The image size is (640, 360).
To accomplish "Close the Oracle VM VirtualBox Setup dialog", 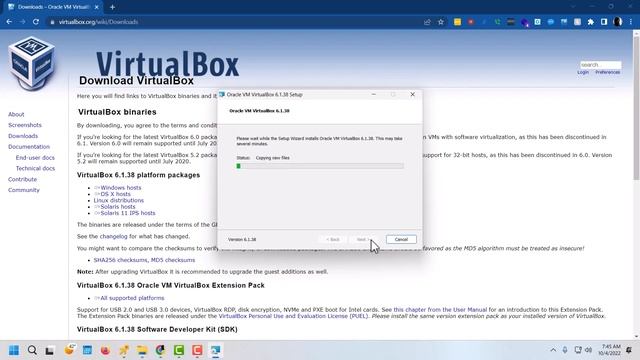I will pos(413,94).
